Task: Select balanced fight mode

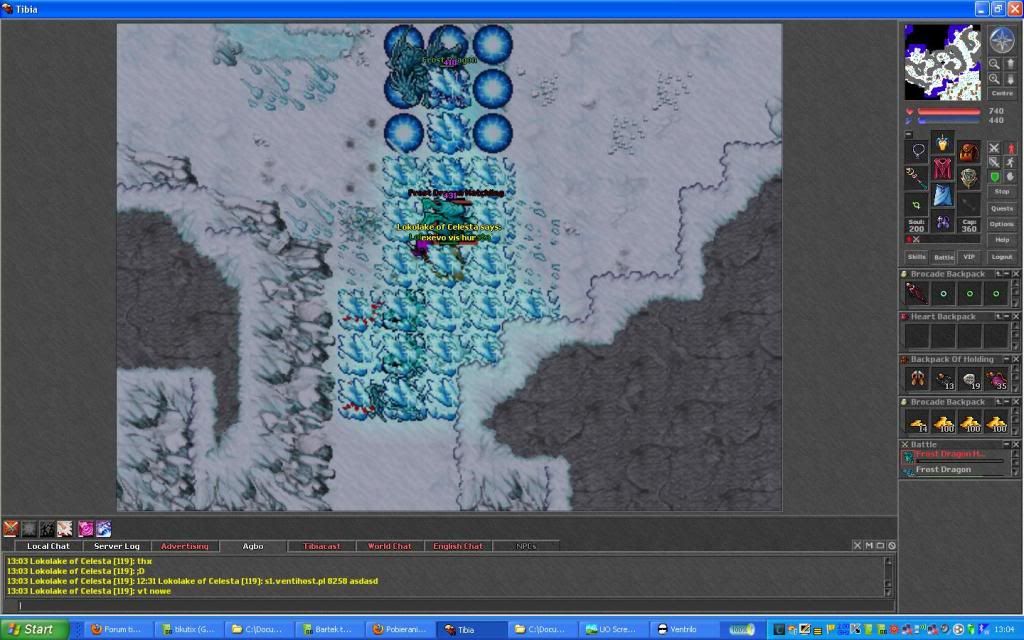Action: click(x=994, y=163)
